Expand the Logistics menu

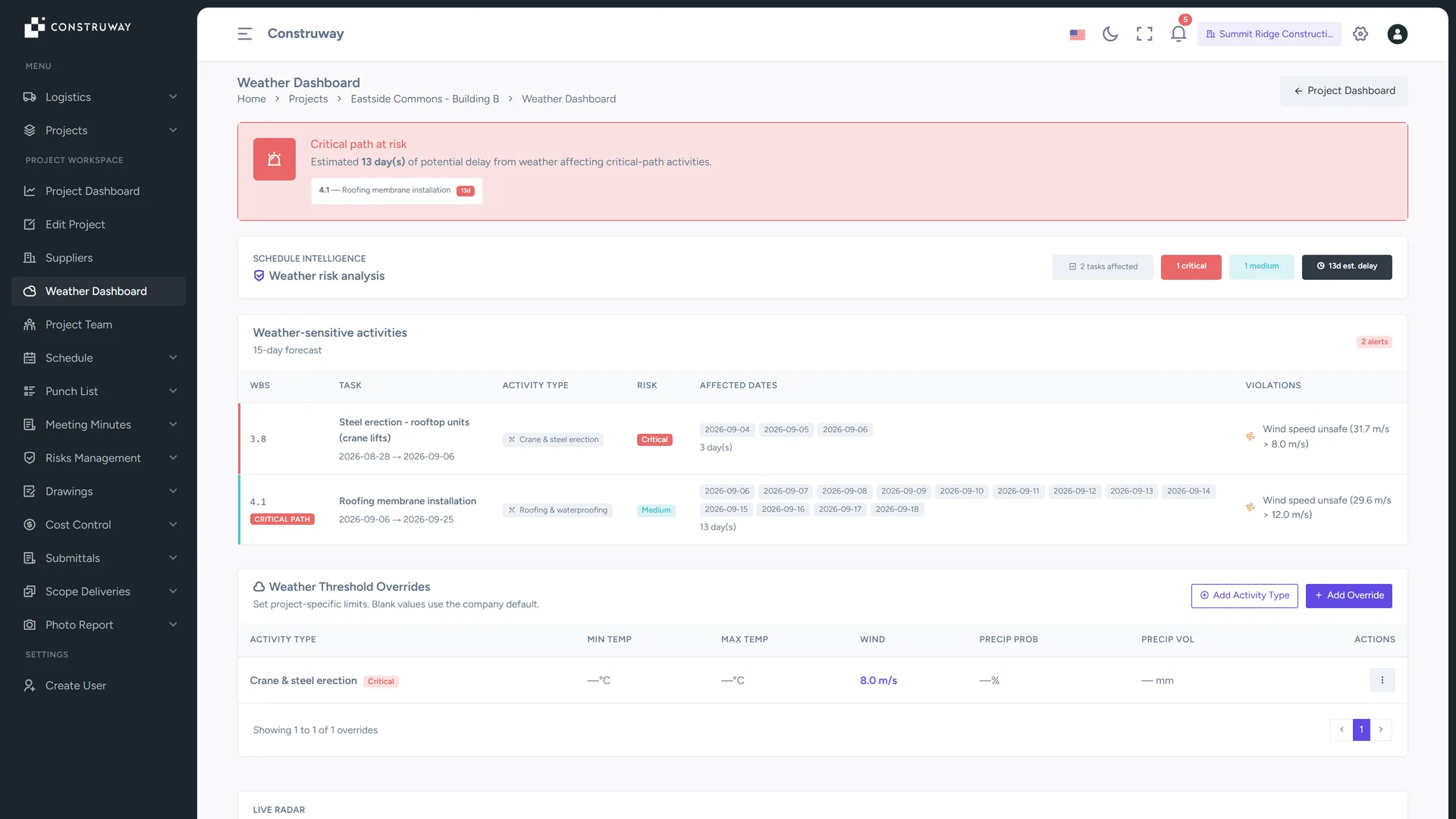[x=99, y=97]
